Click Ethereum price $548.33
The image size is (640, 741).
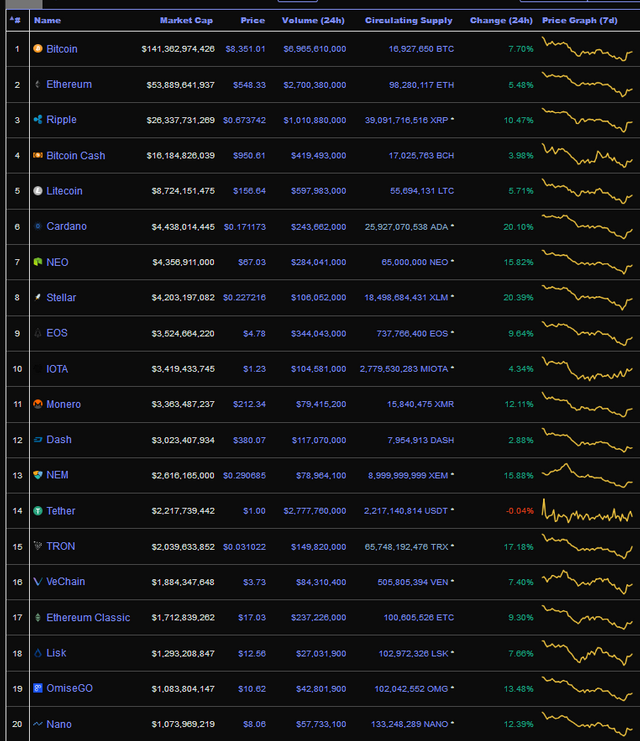(249, 85)
